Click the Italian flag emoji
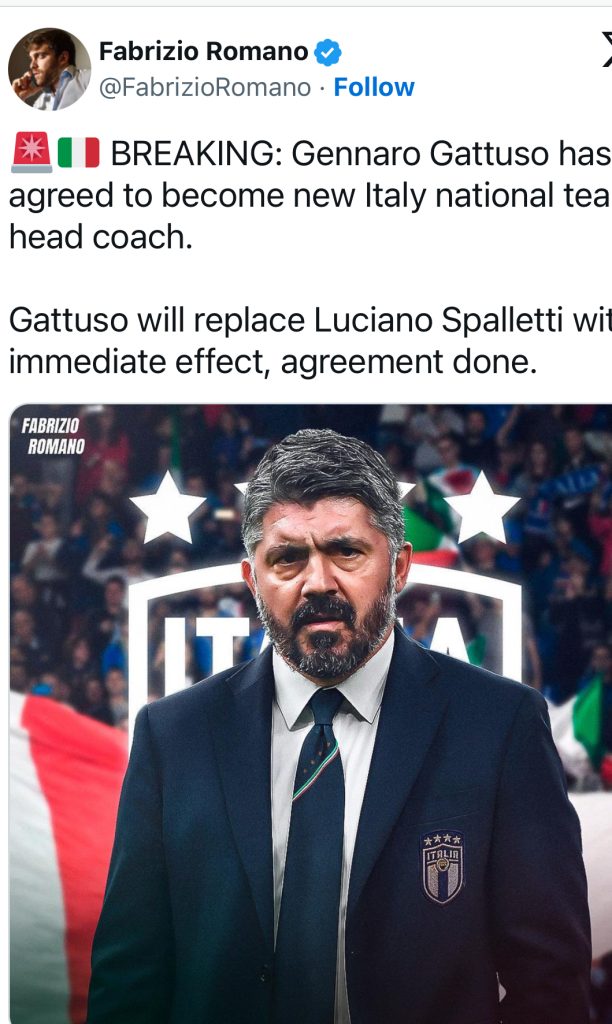The height and width of the screenshot is (1024, 612). click(78, 152)
